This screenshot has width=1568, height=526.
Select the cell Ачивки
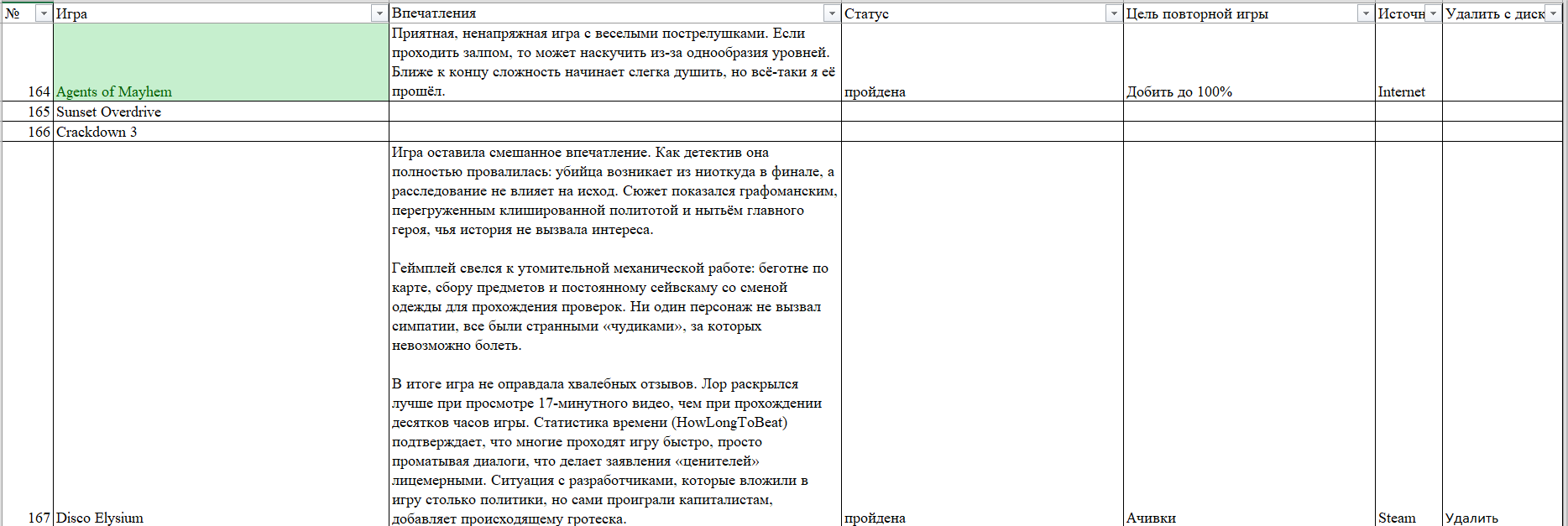(1249, 334)
